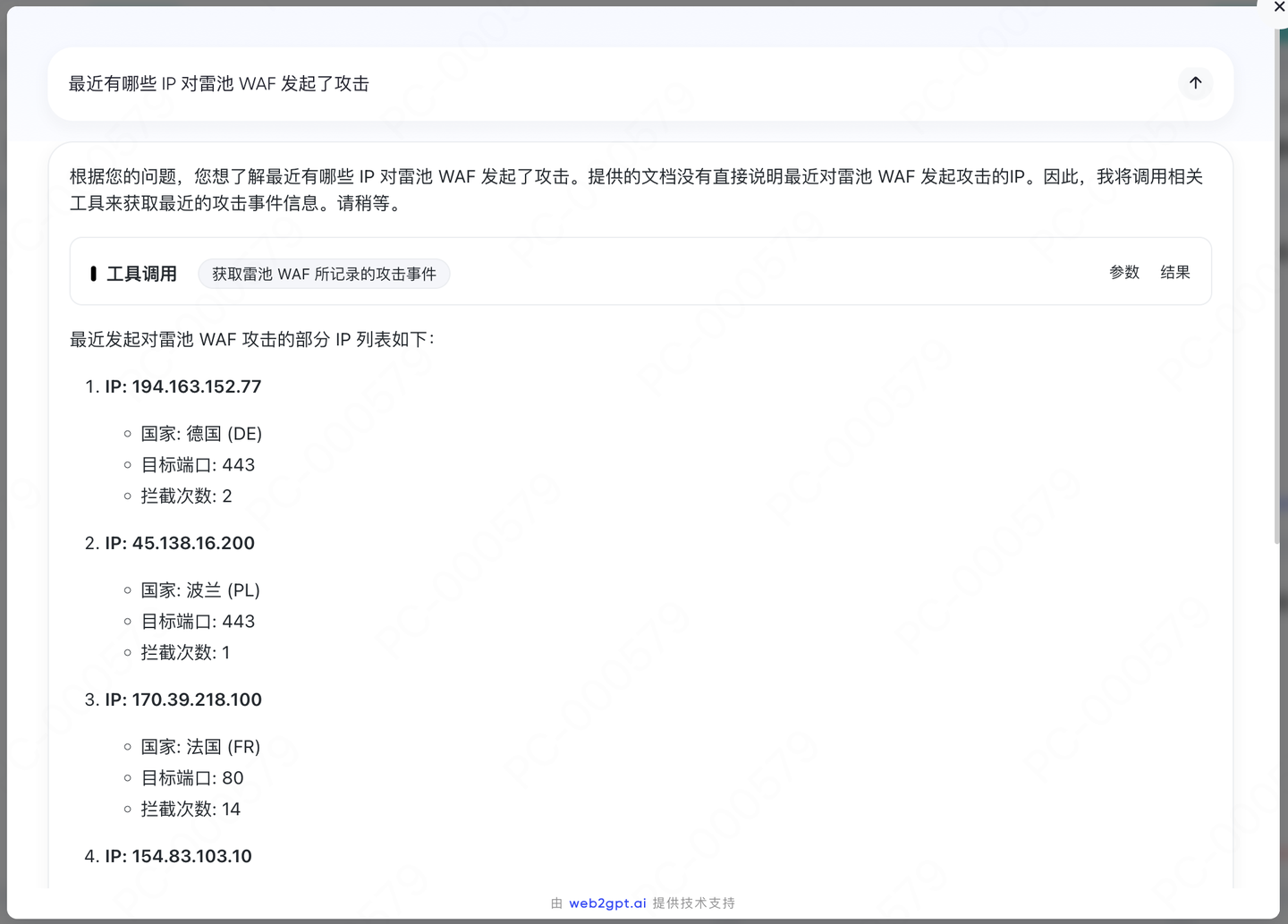
Task: Click 最近发起对雷池 WAF 攻击的部分 IP 列表如下 text
Action: pos(251,340)
